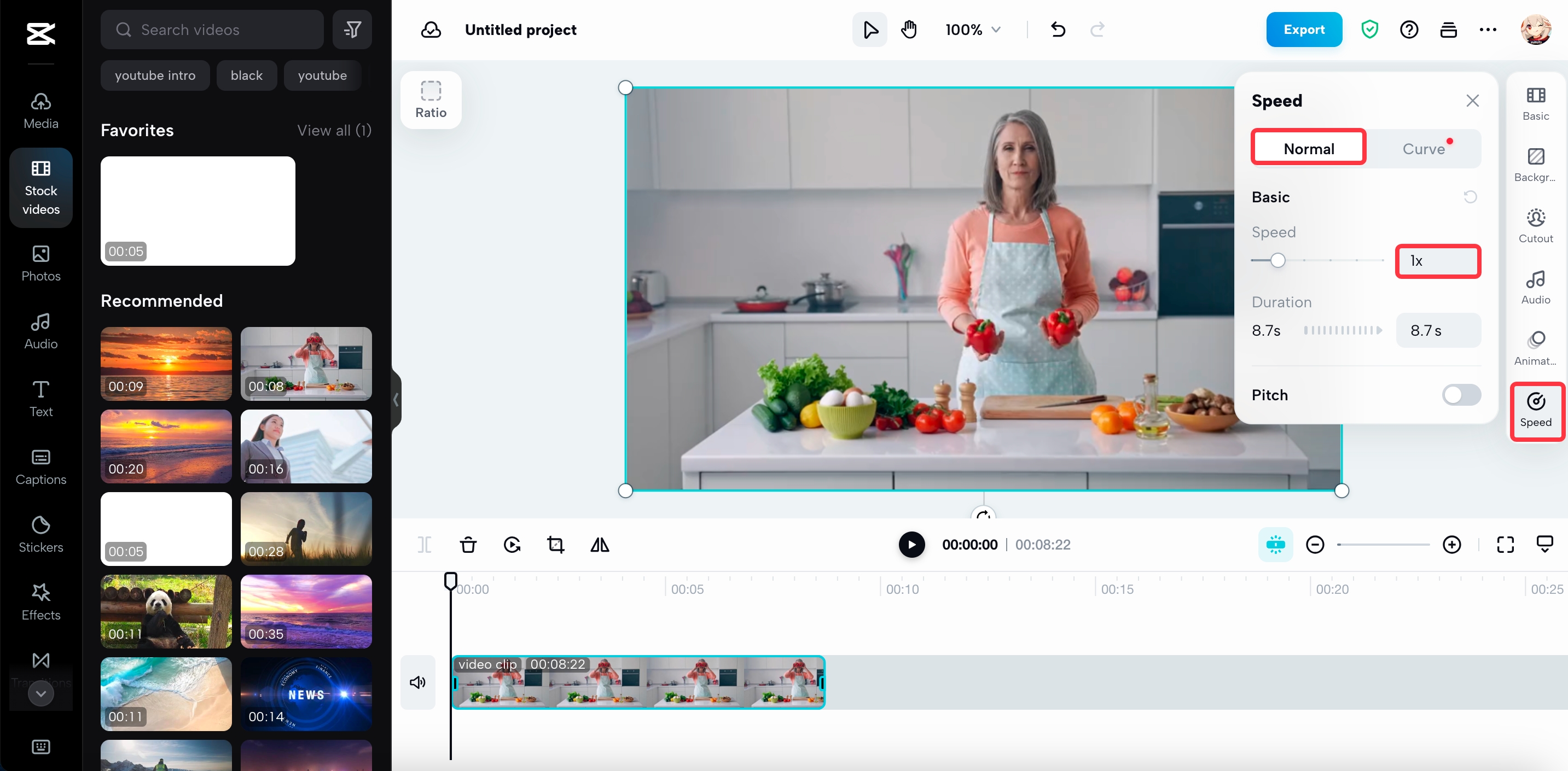Collapse the left media panel
The height and width of the screenshot is (771, 1568).
[396, 399]
